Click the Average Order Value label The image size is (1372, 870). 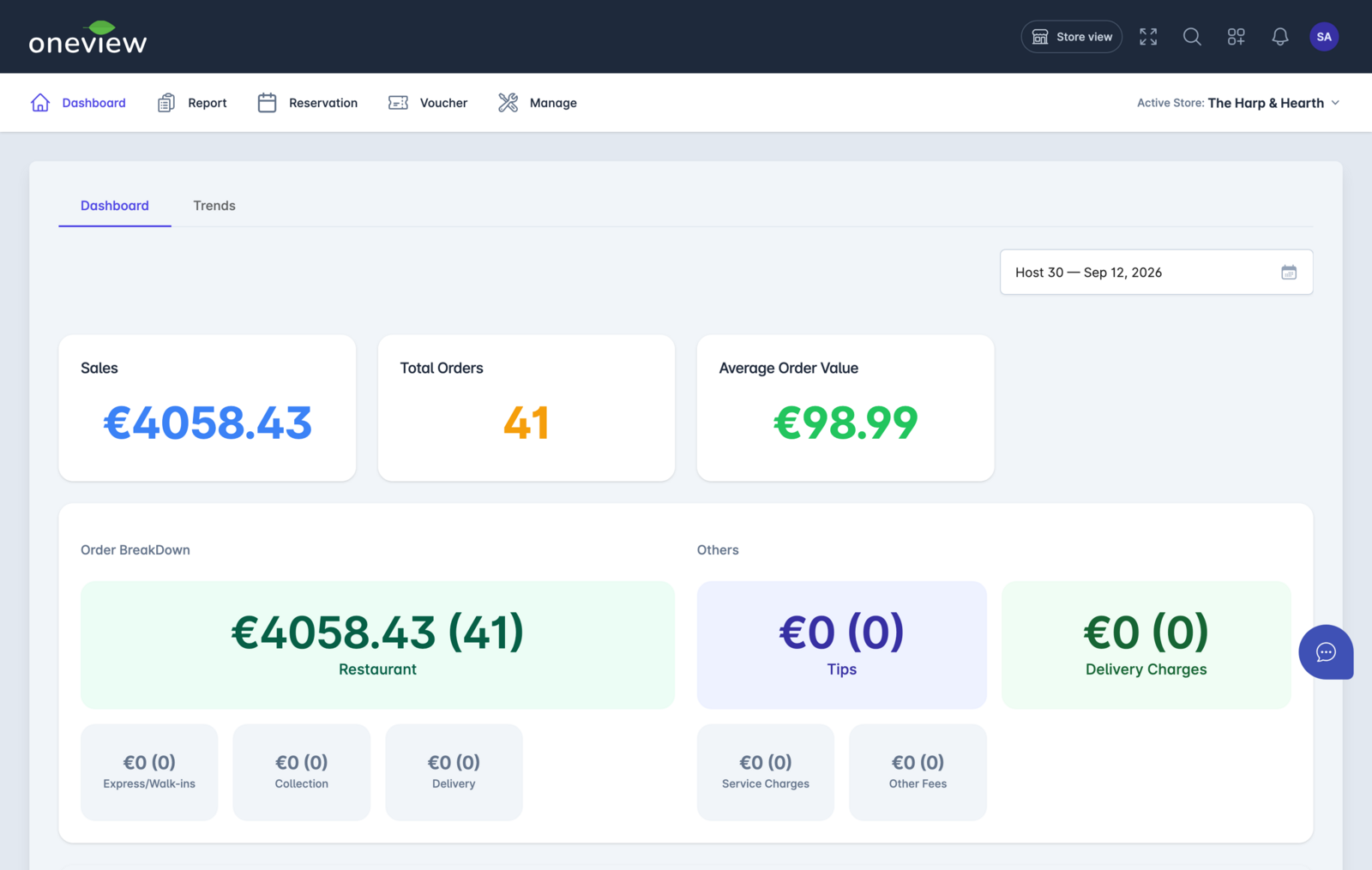[788, 368]
